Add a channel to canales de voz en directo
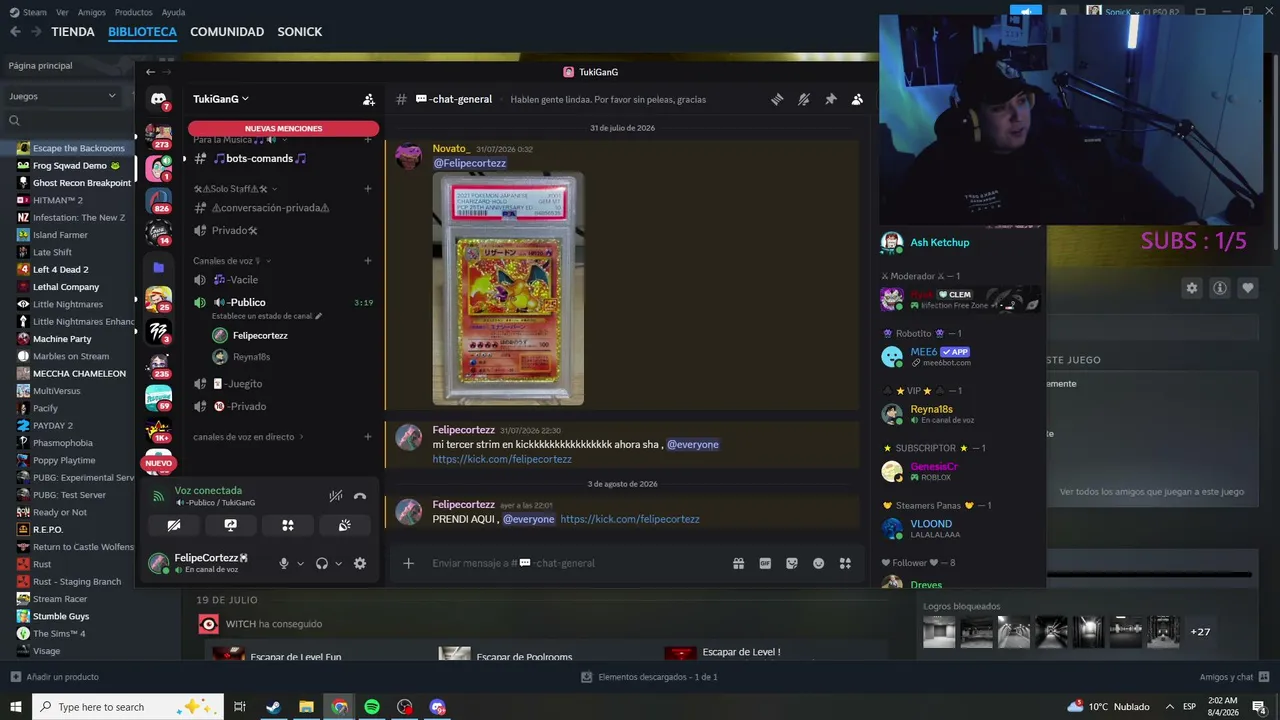 (368, 437)
